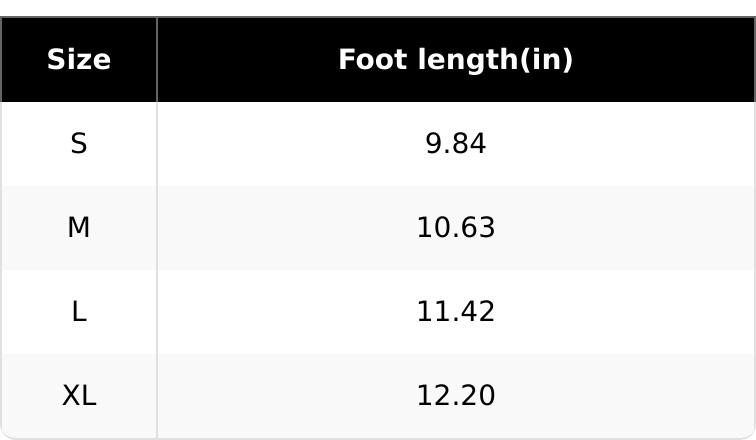Pick the foot length for size M
Screen dimensions: 756x440
455,228
